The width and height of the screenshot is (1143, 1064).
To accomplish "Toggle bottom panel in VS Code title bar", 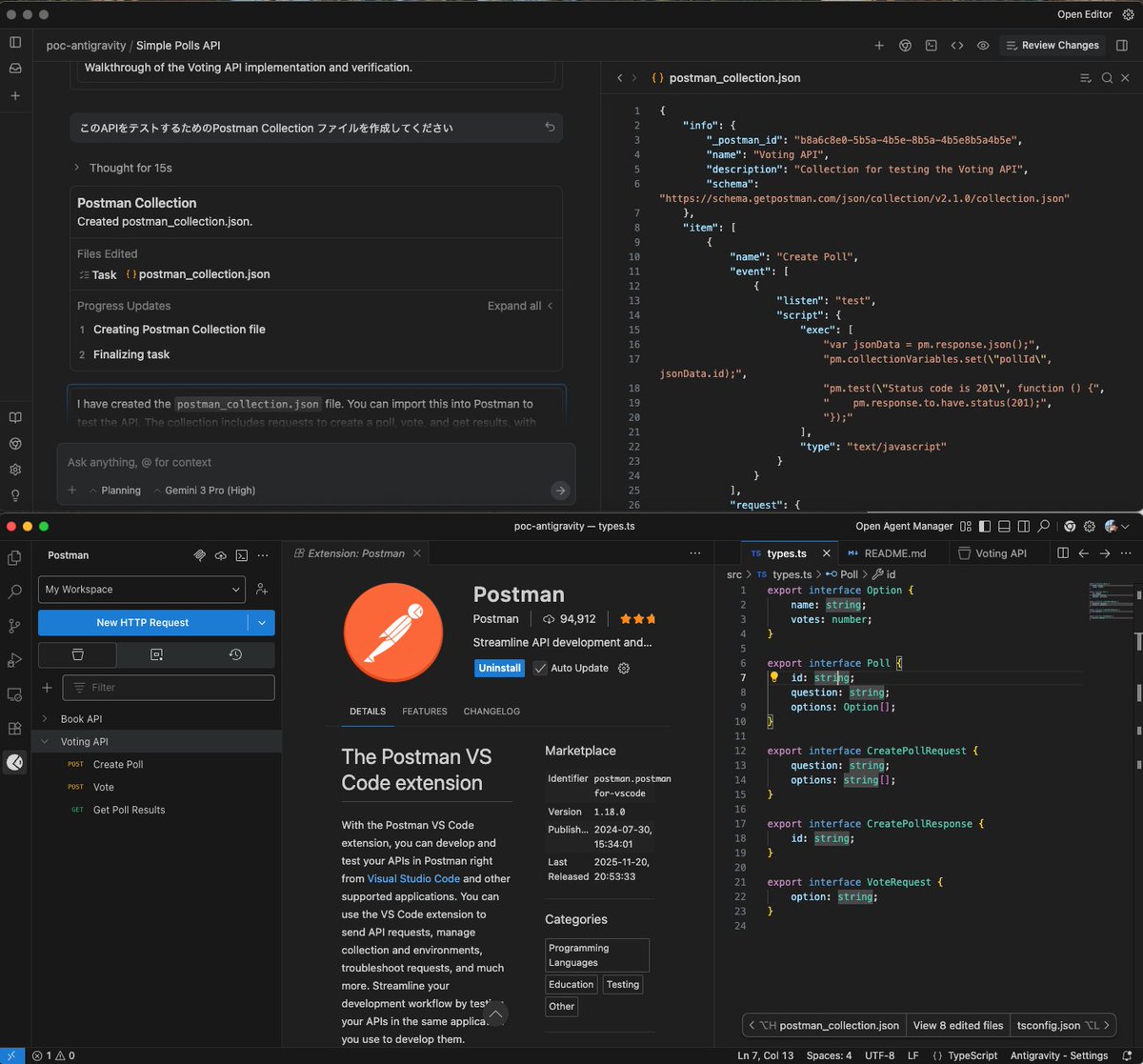I will tap(1004, 527).
